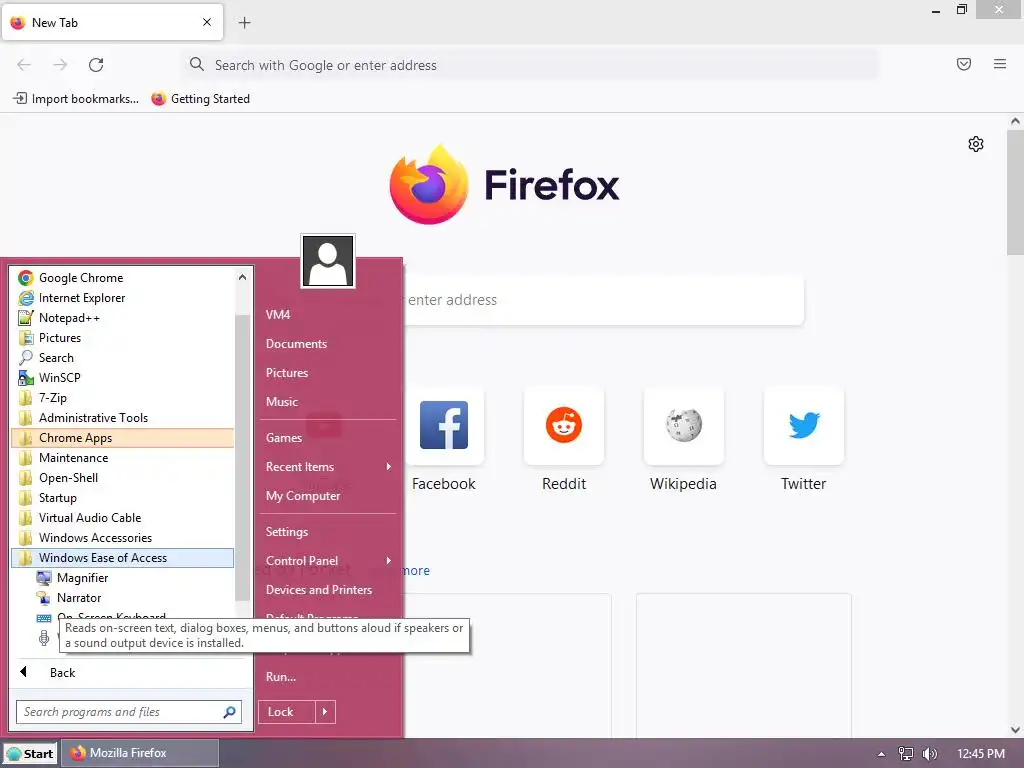Expand the Open-Shell folder
The image size is (1024, 768).
click(x=122, y=478)
